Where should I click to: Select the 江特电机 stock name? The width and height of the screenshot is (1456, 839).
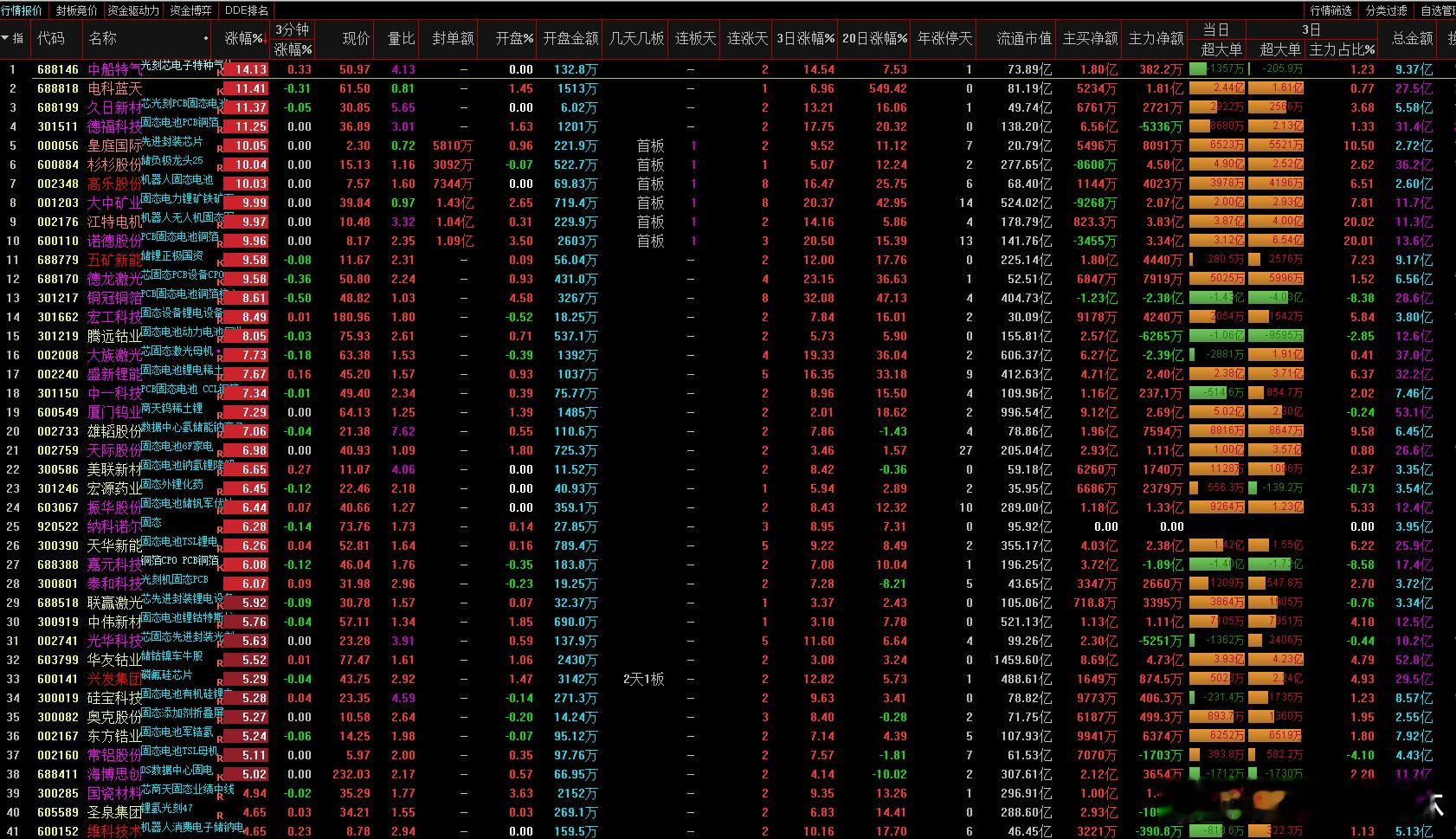[114, 222]
